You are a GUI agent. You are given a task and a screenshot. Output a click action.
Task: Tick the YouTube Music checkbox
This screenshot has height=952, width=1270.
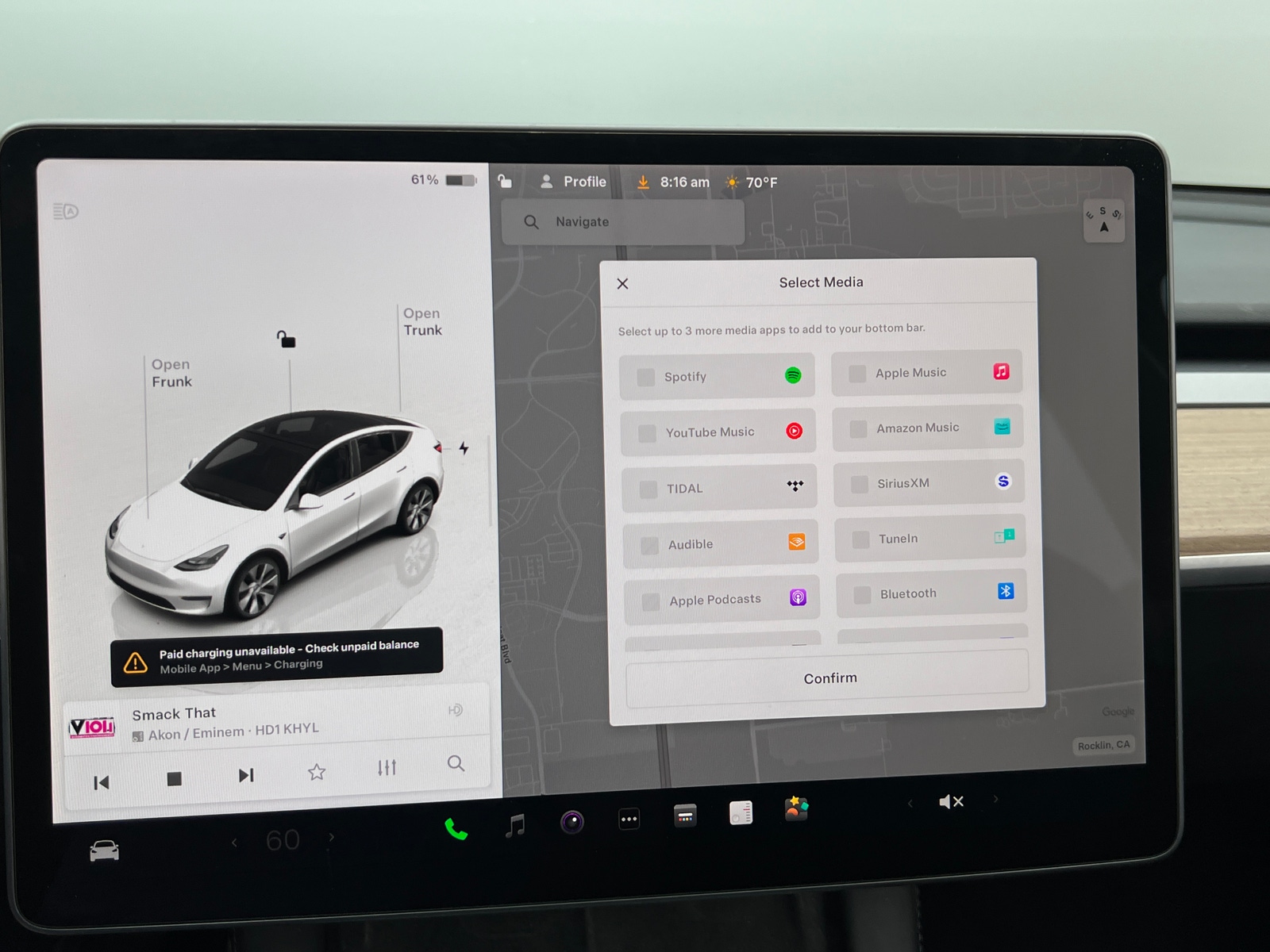(648, 433)
